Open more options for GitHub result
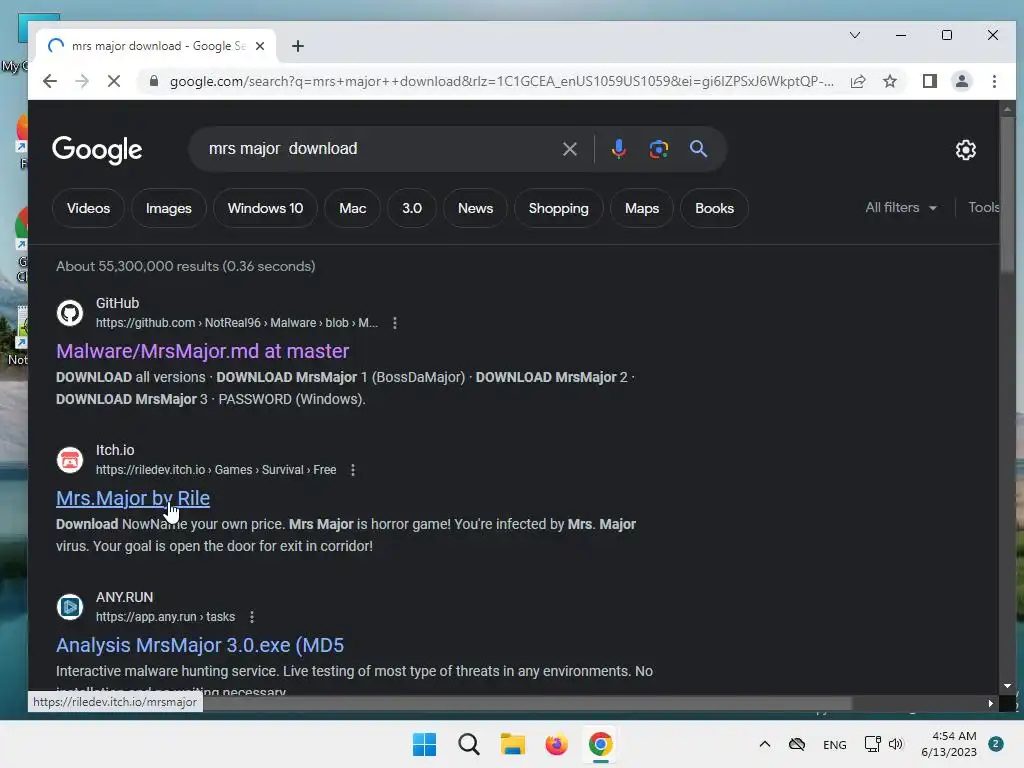The height and width of the screenshot is (768, 1024). pyautogui.click(x=394, y=323)
